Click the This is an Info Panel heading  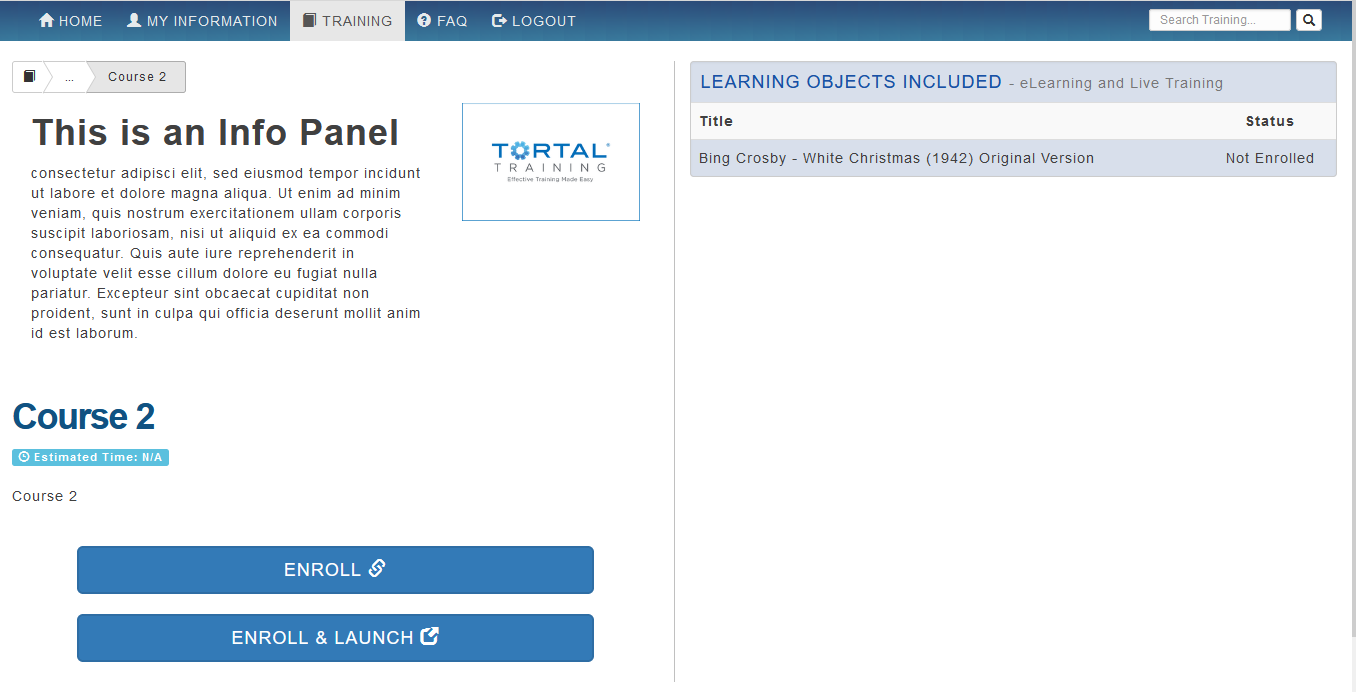[x=215, y=133]
